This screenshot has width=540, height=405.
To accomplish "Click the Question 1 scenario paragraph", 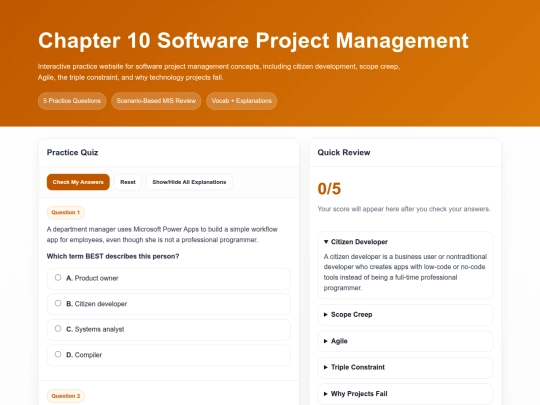I will [162, 235].
